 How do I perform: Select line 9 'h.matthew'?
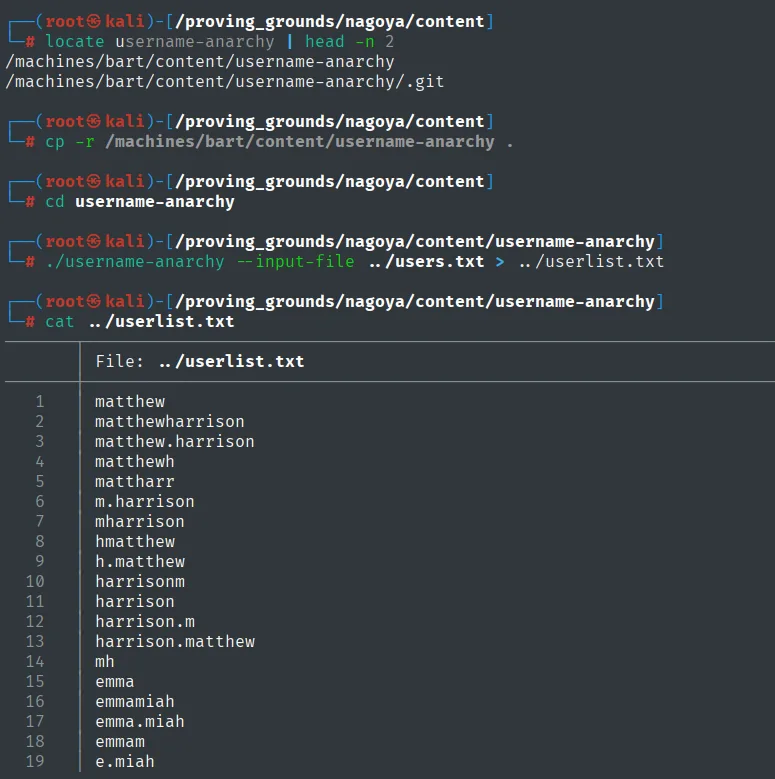tap(140, 561)
